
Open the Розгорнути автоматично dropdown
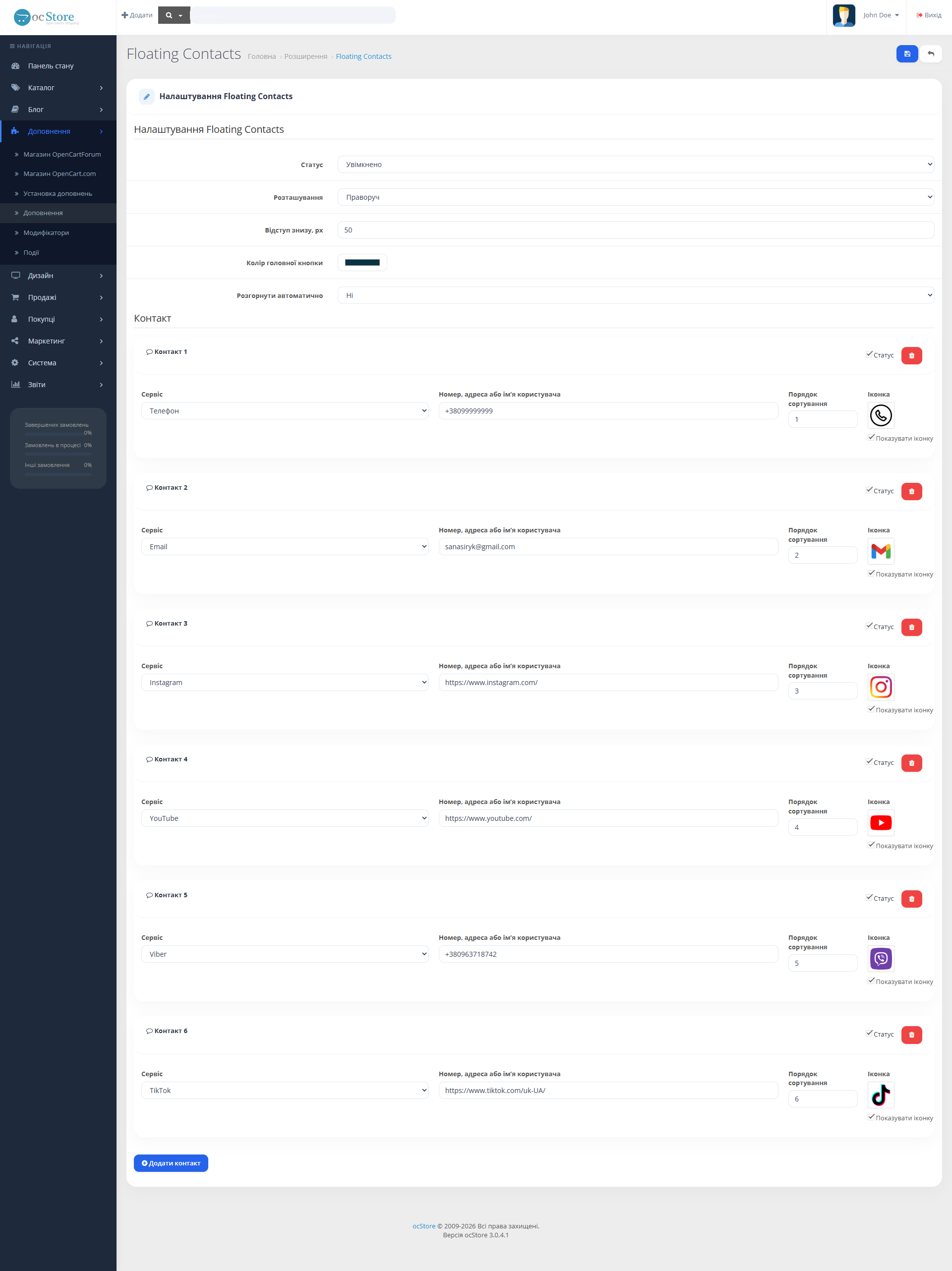[x=635, y=295]
